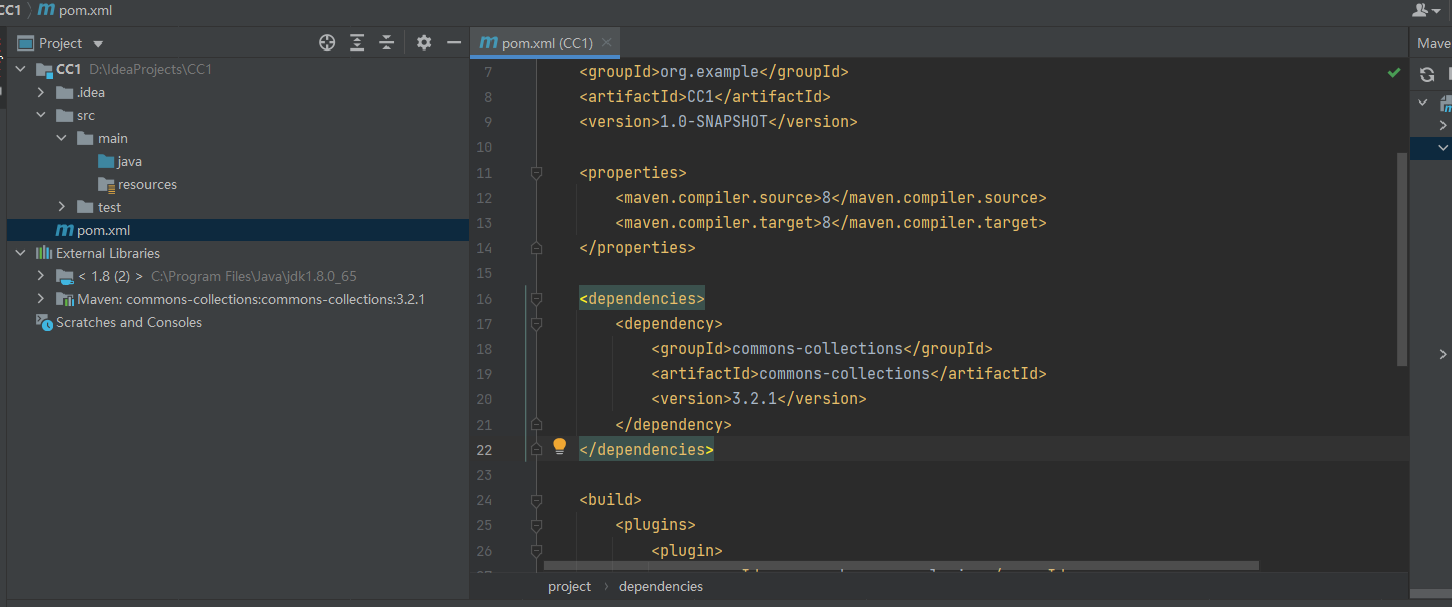Click CC1 in top navigation breadcrumb
The height and width of the screenshot is (607, 1452).
10,9
